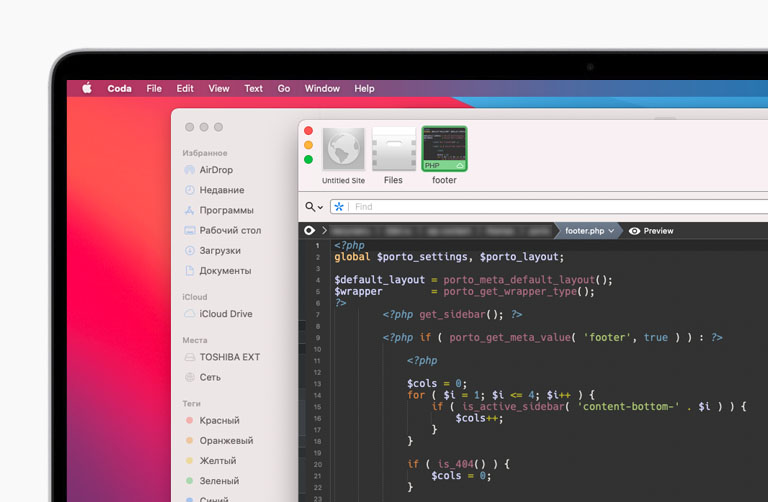Screen dimensions: 768x502
Task: Open the Window menu
Action: click(322, 89)
